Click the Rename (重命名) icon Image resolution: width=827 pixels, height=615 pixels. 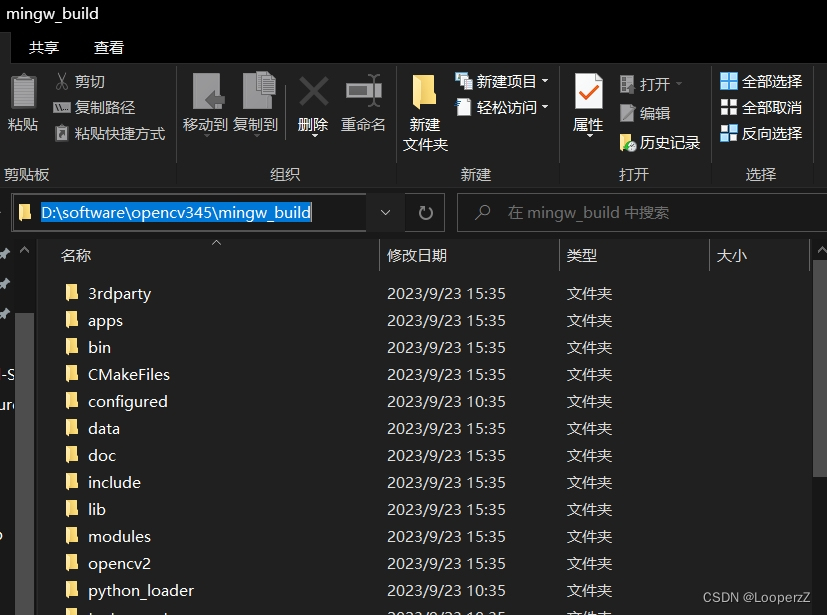pyautogui.click(x=363, y=92)
